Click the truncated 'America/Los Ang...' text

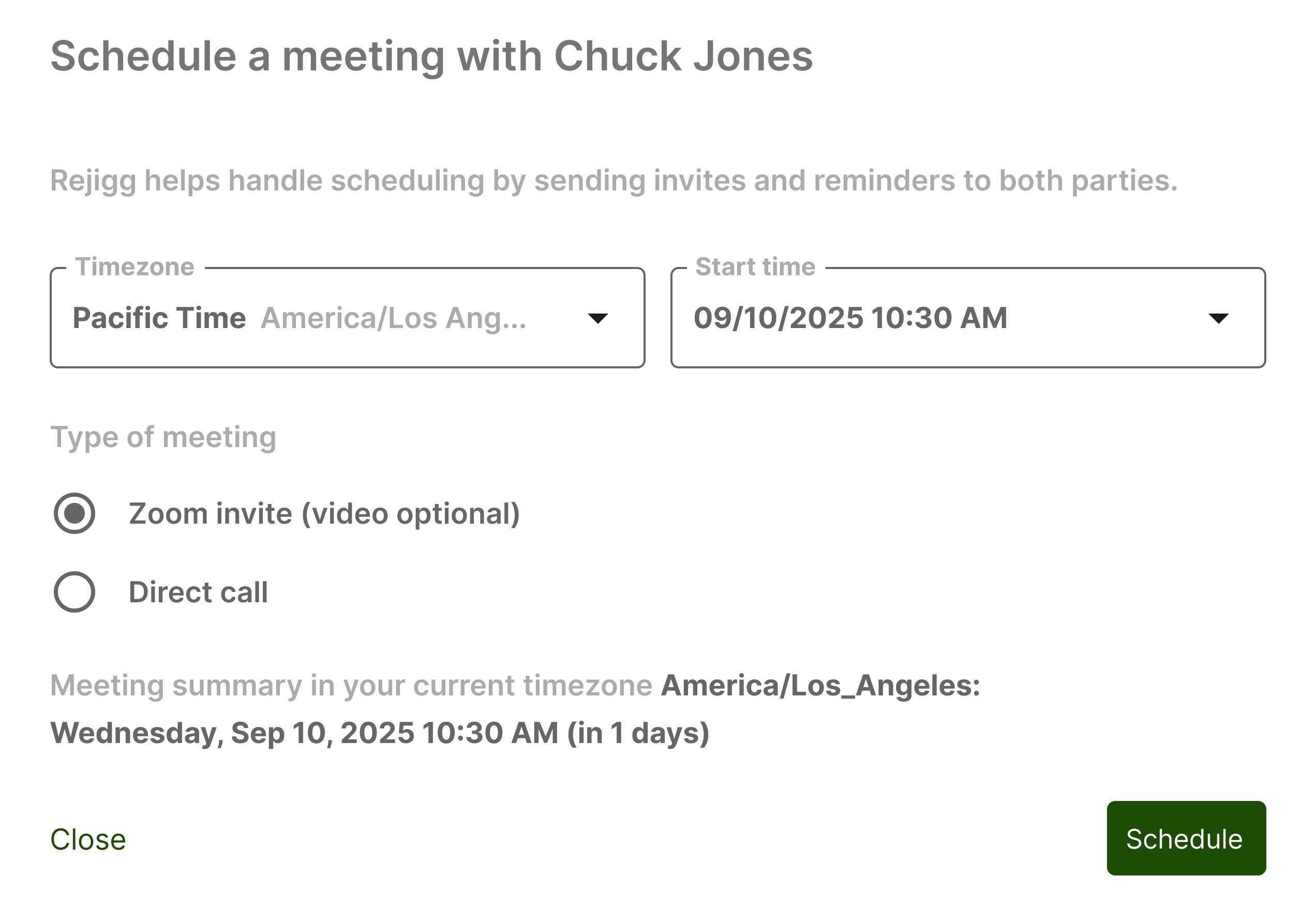pyautogui.click(x=393, y=318)
